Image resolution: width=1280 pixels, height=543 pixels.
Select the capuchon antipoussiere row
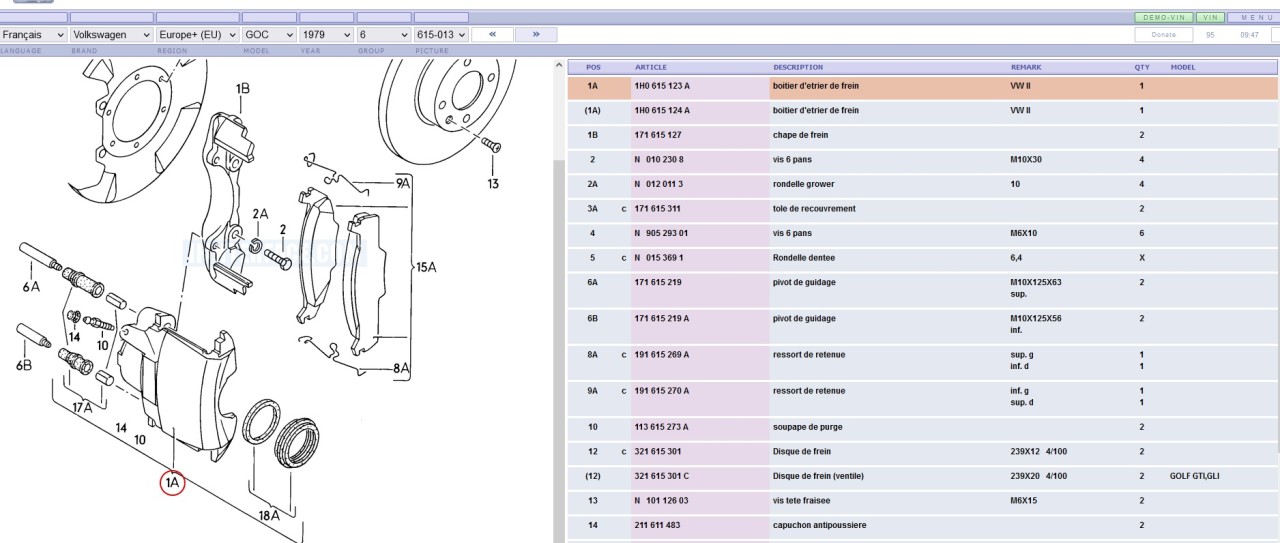pos(922,525)
